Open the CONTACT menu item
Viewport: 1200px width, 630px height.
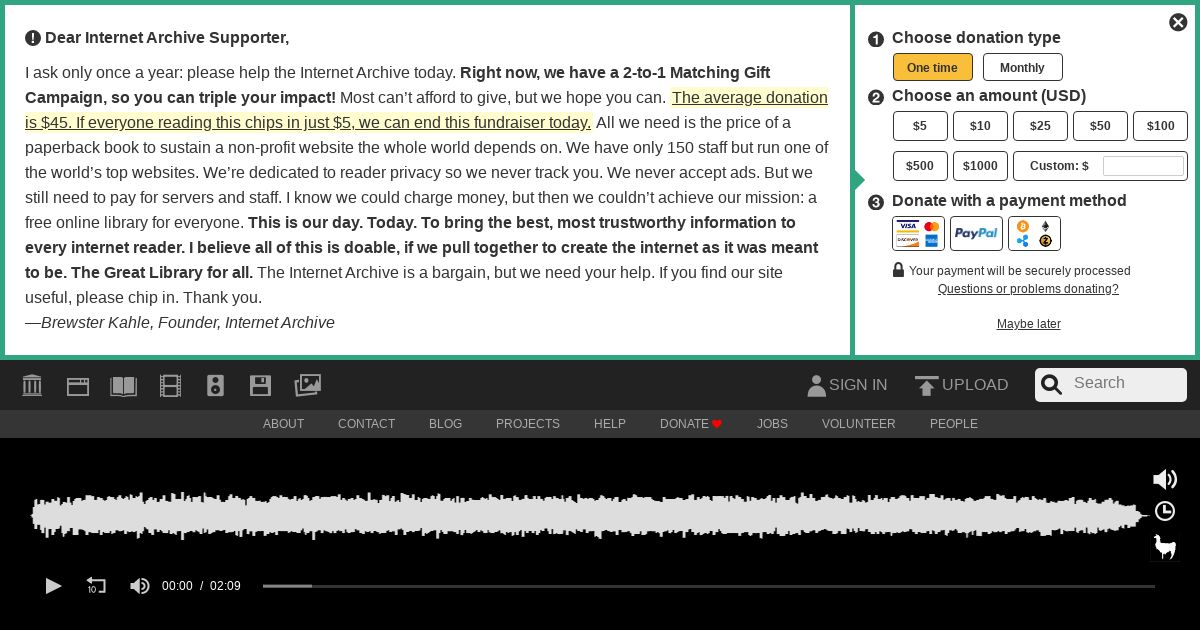tap(366, 424)
